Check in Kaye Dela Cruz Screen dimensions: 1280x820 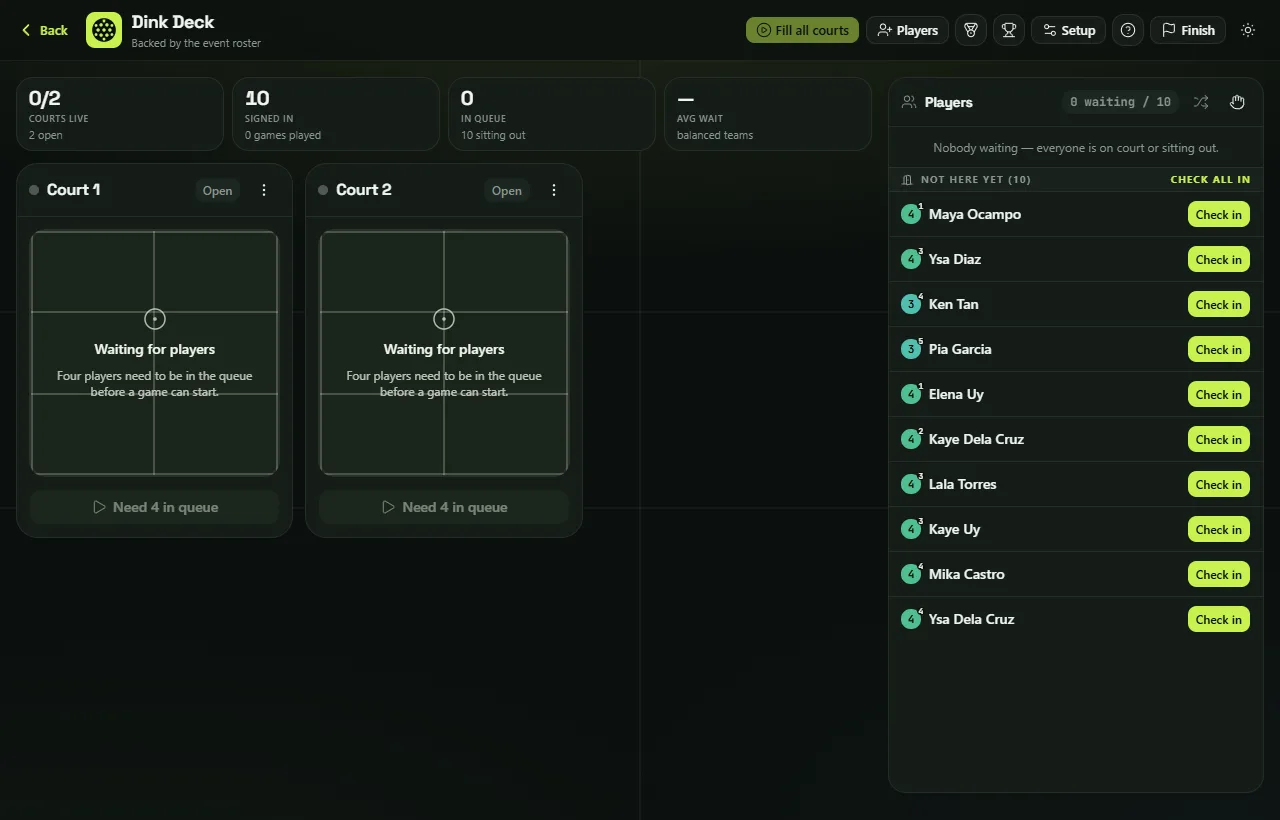coord(1219,439)
